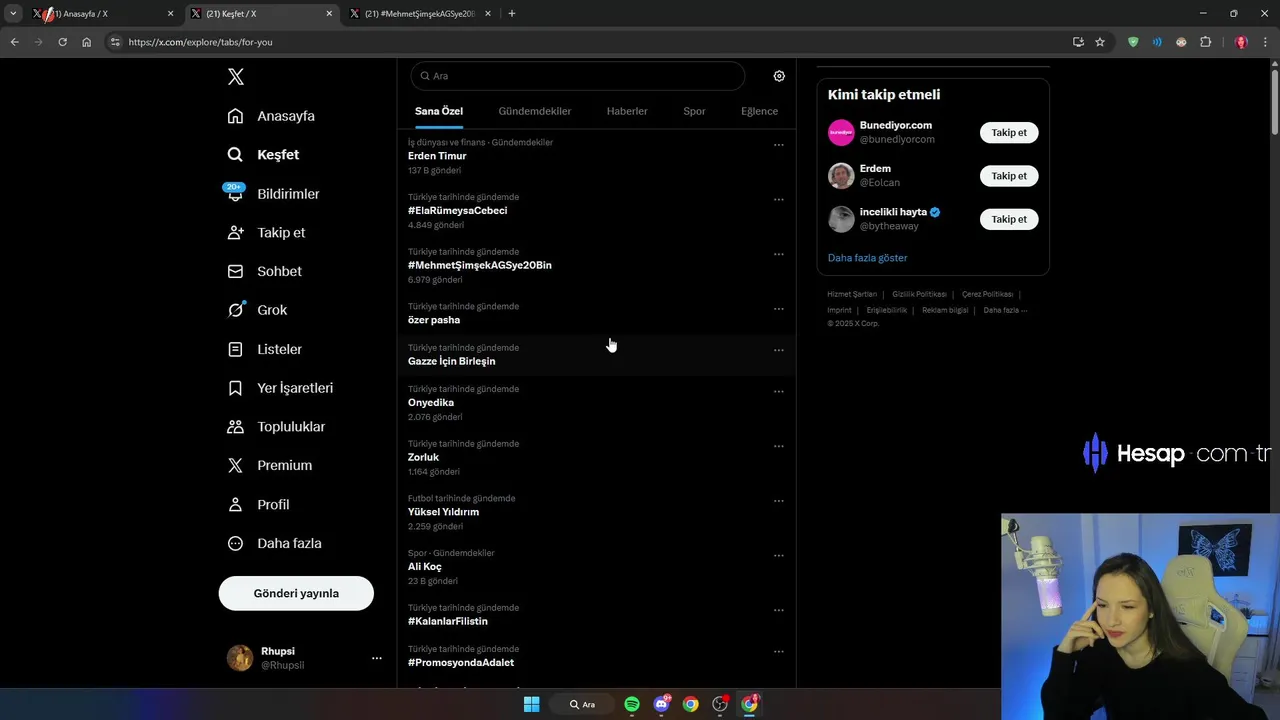Open three-dot menu for özer pasha trend
The height and width of the screenshot is (720, 1280).
778,309
